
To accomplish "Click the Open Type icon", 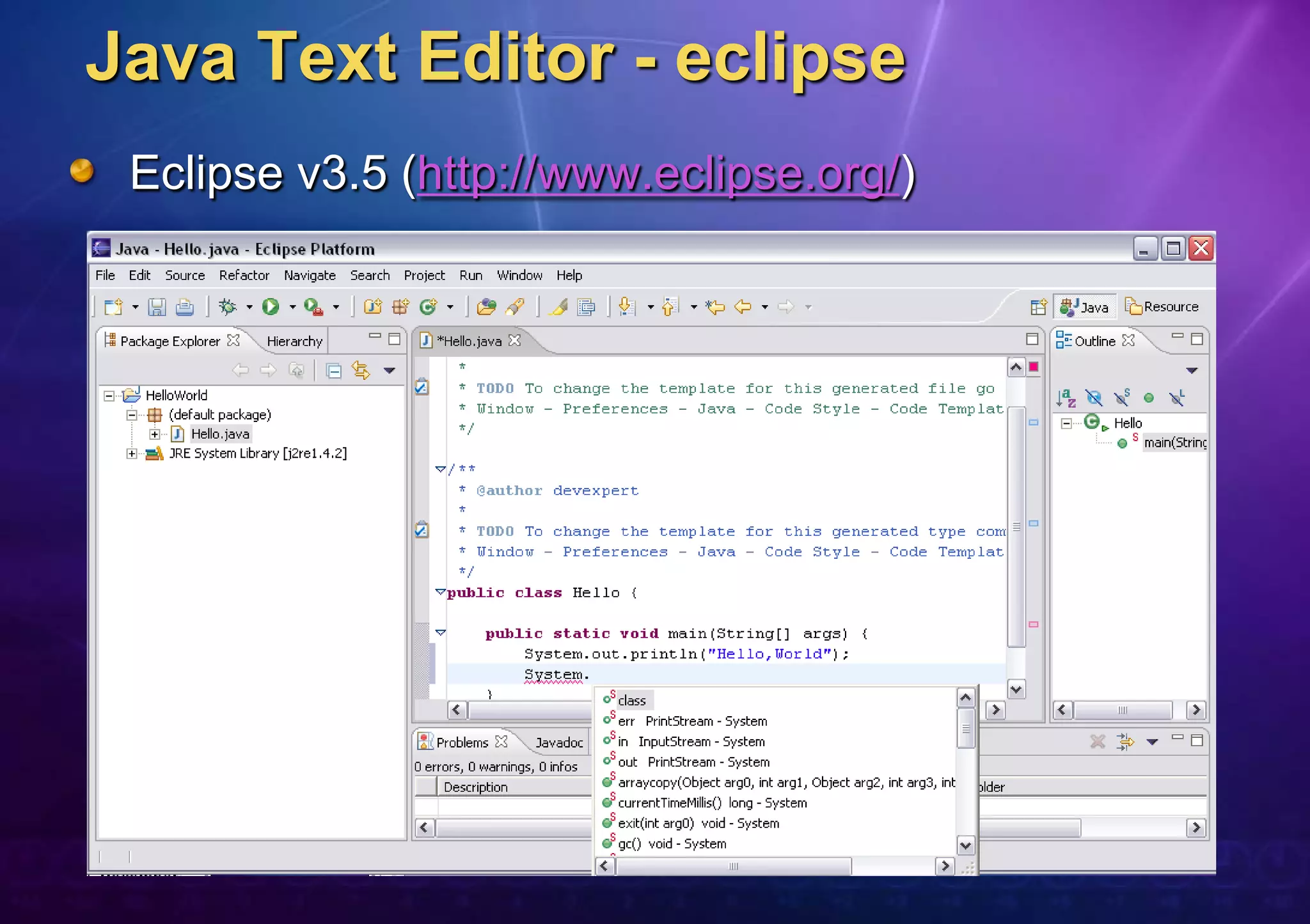I will (486, 307).
